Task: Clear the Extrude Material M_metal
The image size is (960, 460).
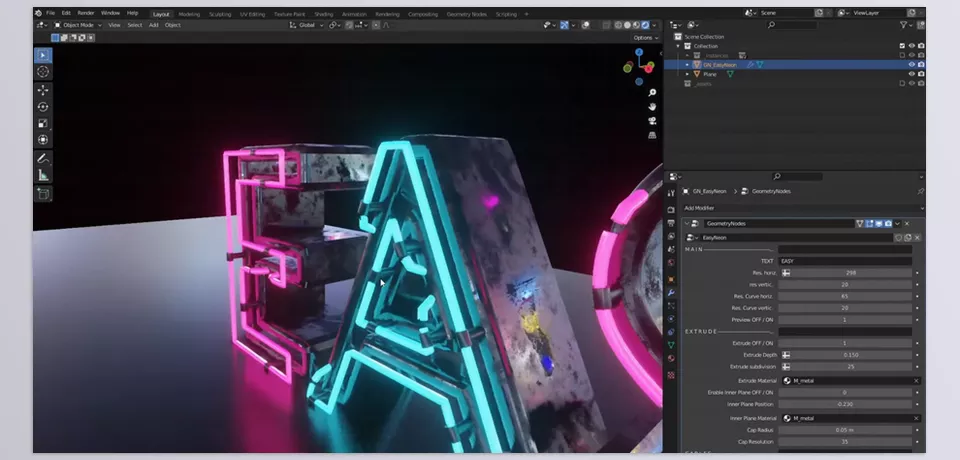Action: 916,381
